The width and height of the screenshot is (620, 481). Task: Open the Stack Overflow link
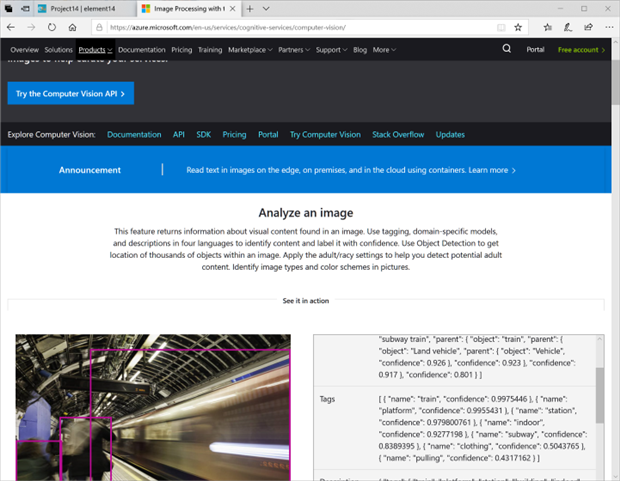[x=398, y=134]
